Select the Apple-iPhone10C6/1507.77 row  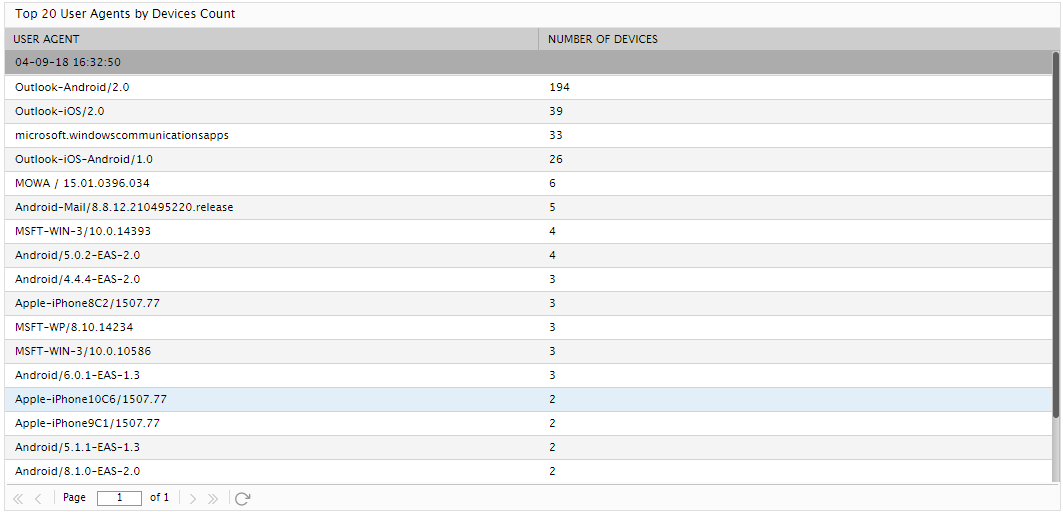(x=527, y=399)
